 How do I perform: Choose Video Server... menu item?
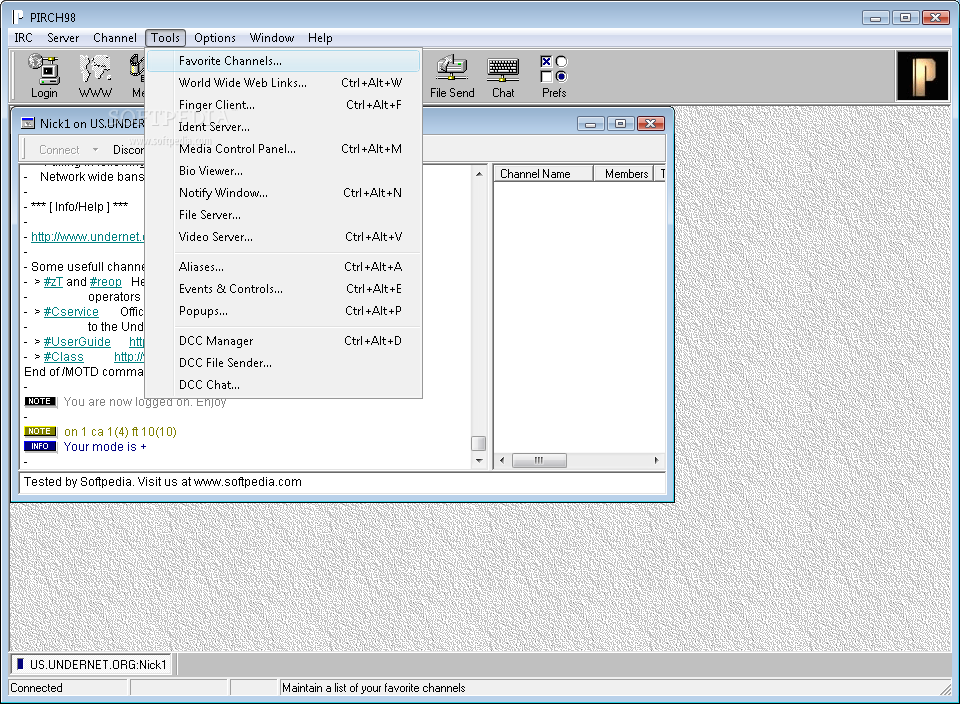coord(283,237)
